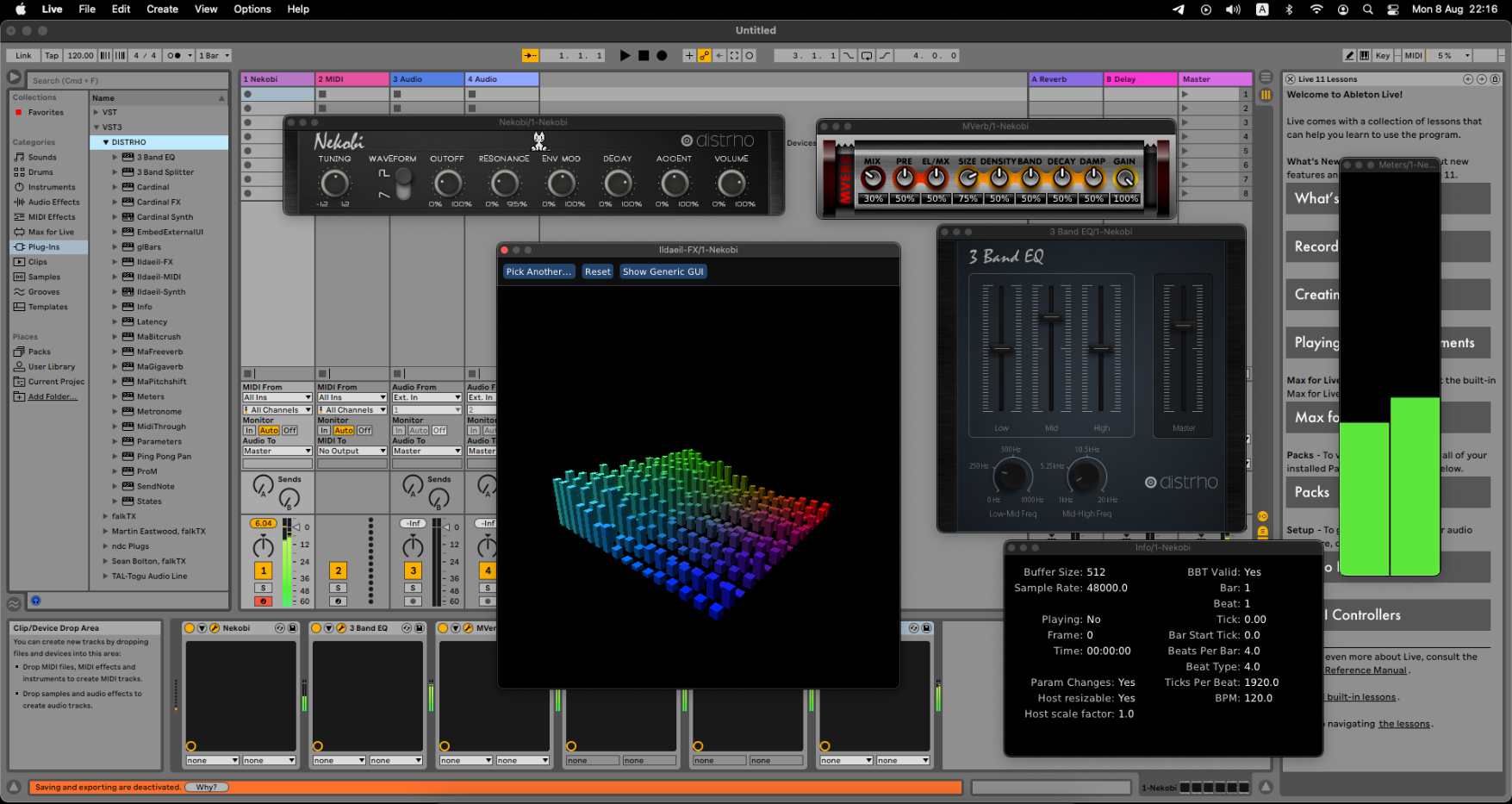Solo track 1 Nekobi
1512x804 pixels.
pyautogui.click(x=264, y=589)
